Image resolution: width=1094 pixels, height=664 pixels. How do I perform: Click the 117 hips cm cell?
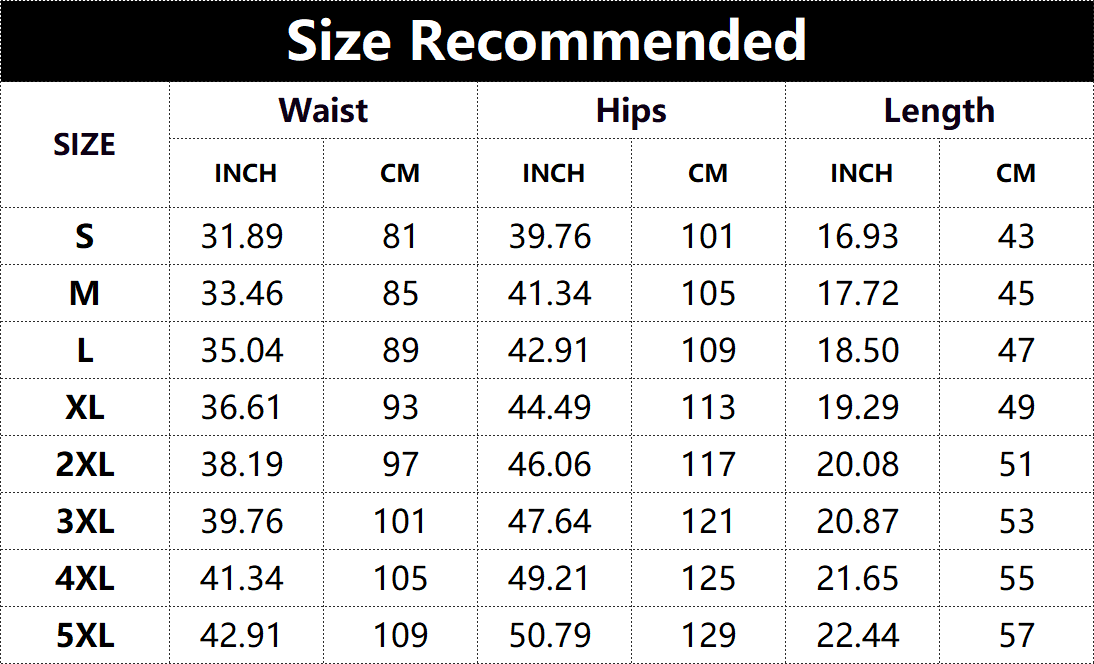tap(708, 465)
